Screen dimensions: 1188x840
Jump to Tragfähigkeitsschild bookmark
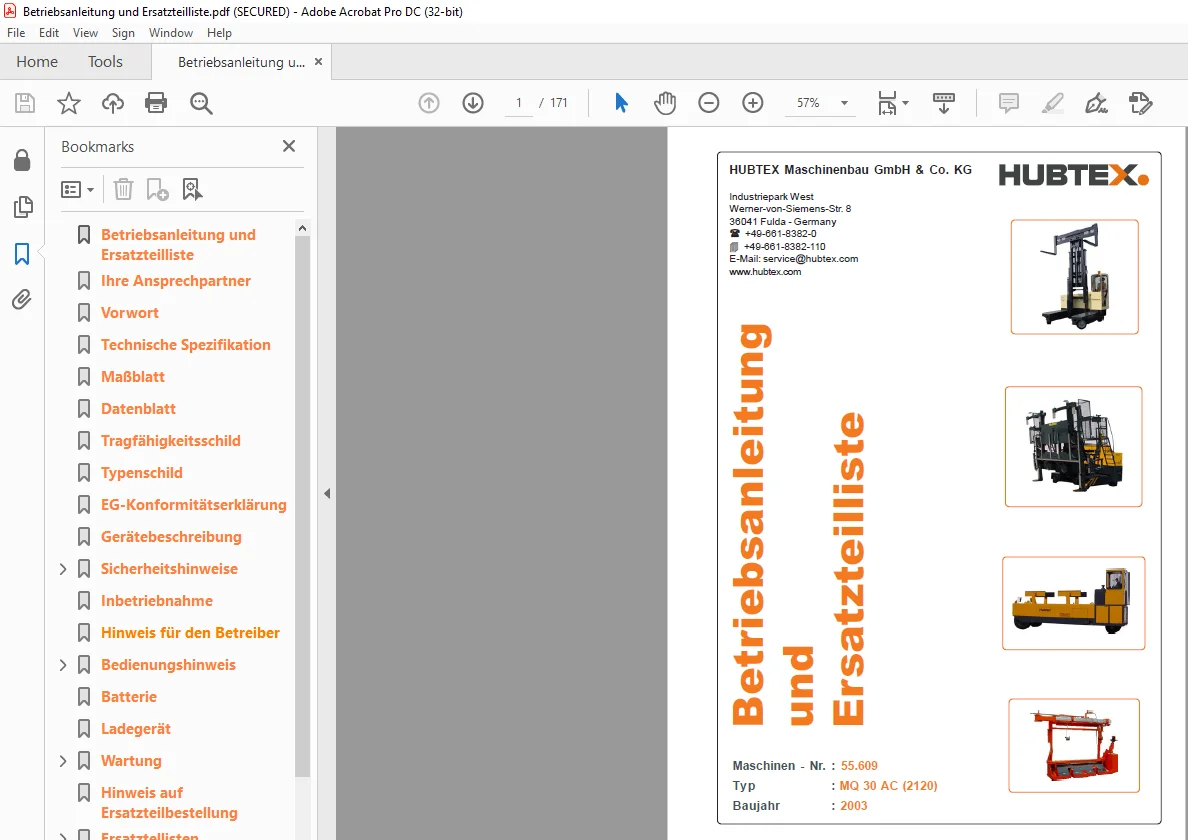(x=170, y=441)
